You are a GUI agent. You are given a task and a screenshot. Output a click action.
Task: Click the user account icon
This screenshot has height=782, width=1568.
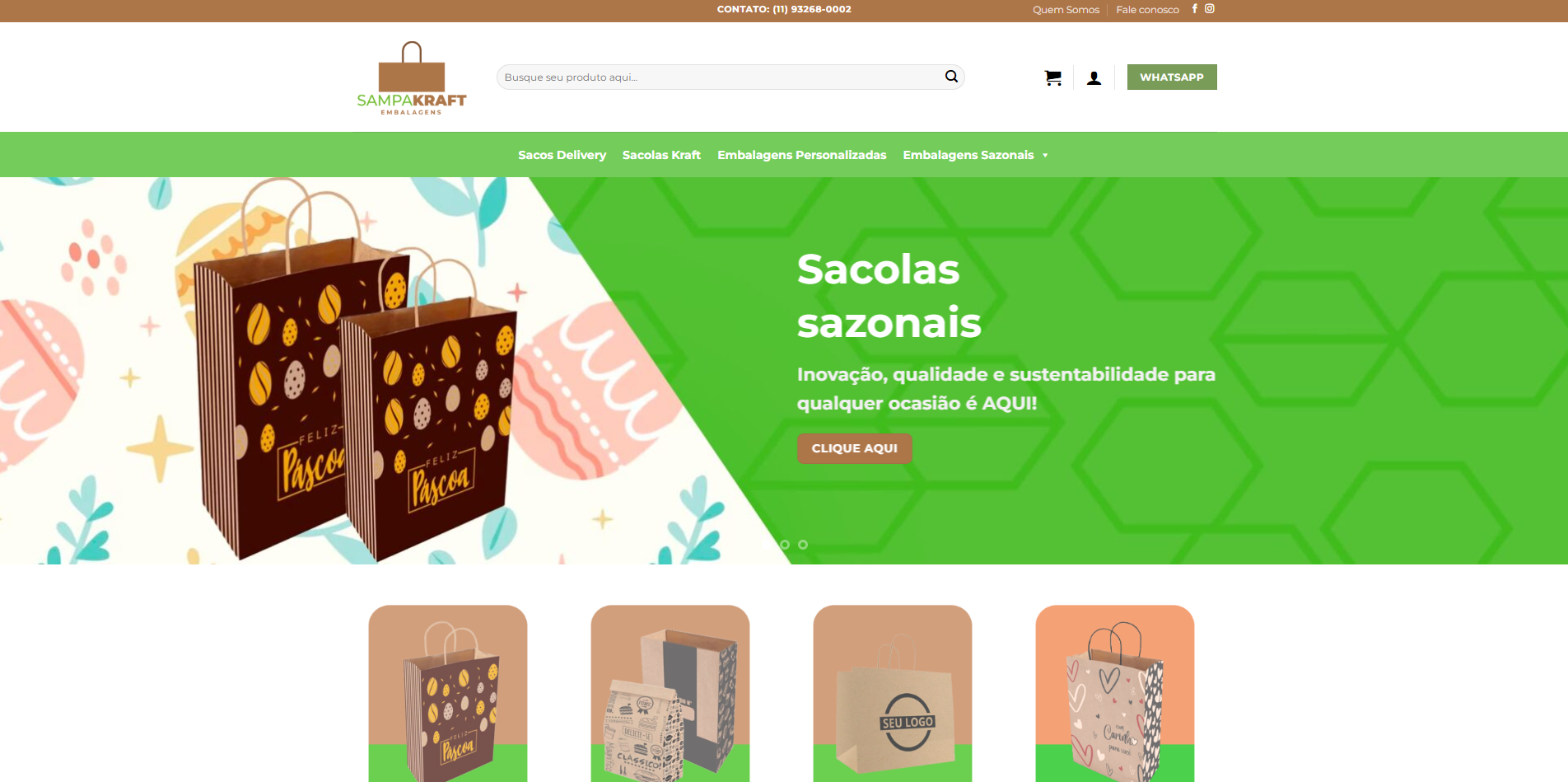coord(1094,78)
